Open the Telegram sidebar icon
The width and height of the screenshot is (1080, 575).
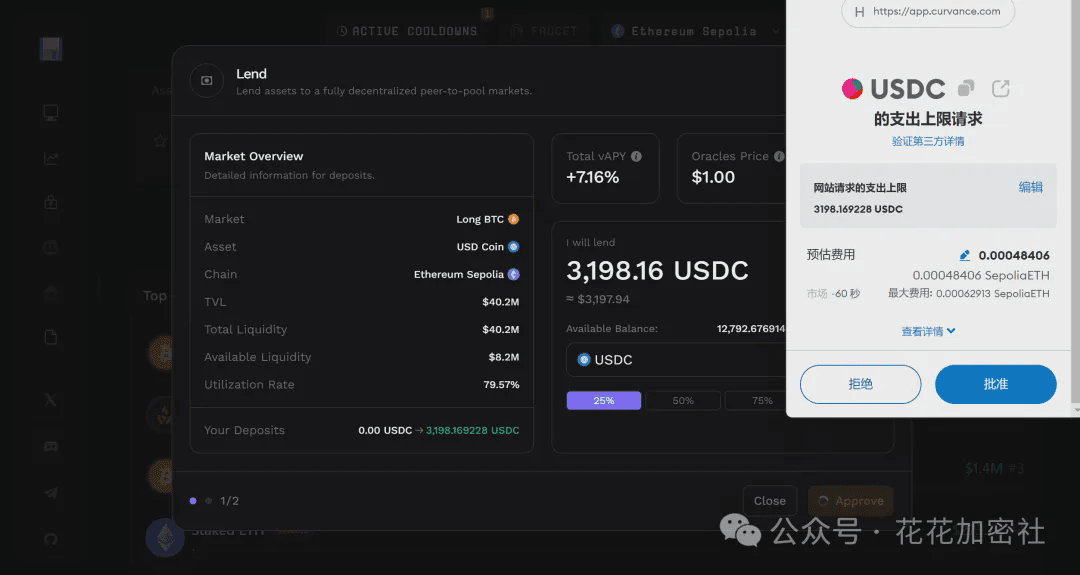pyautogui.click(x=51, y=492)
